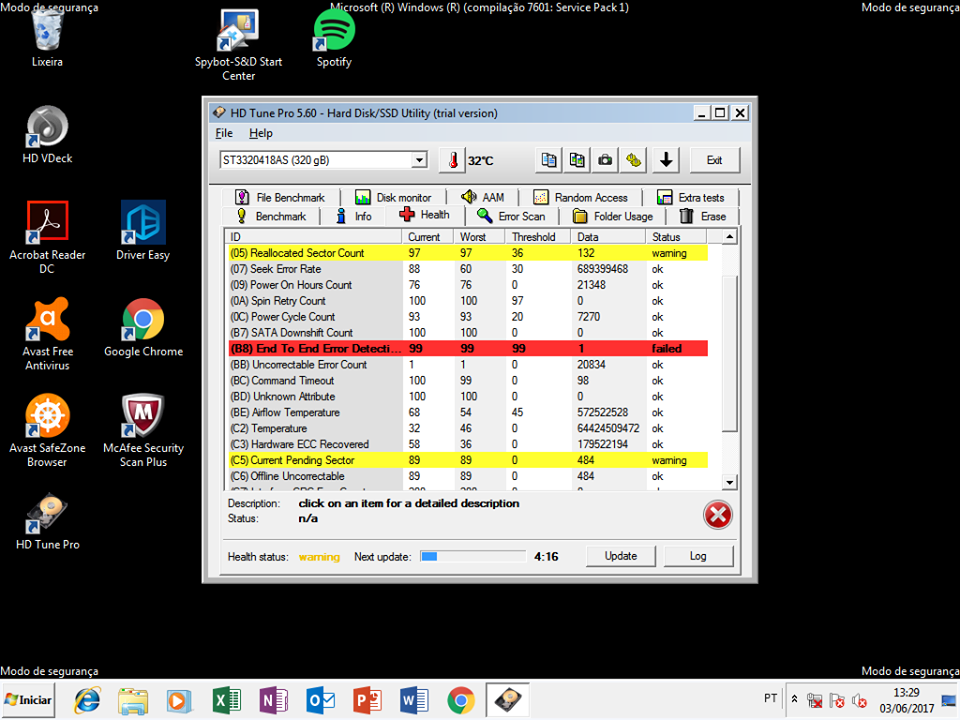The image size is (960, 720).
Task: Select Airflow Temperature row
Action: coord(468,412)
